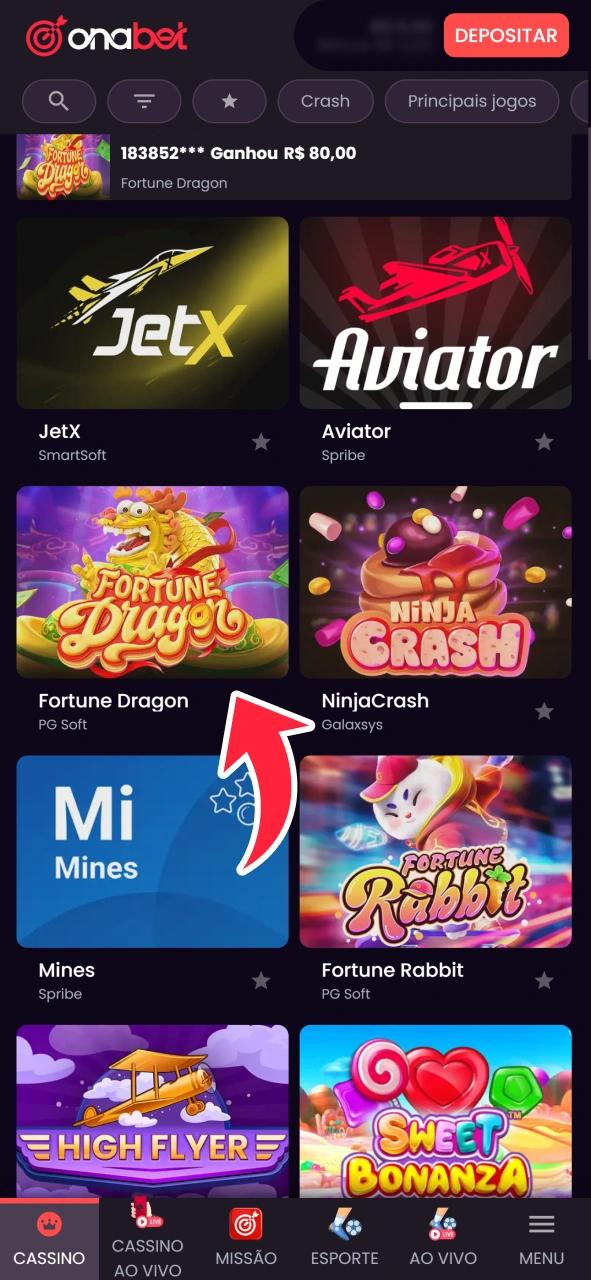Show favorites using the star chip

click(229, 101)
